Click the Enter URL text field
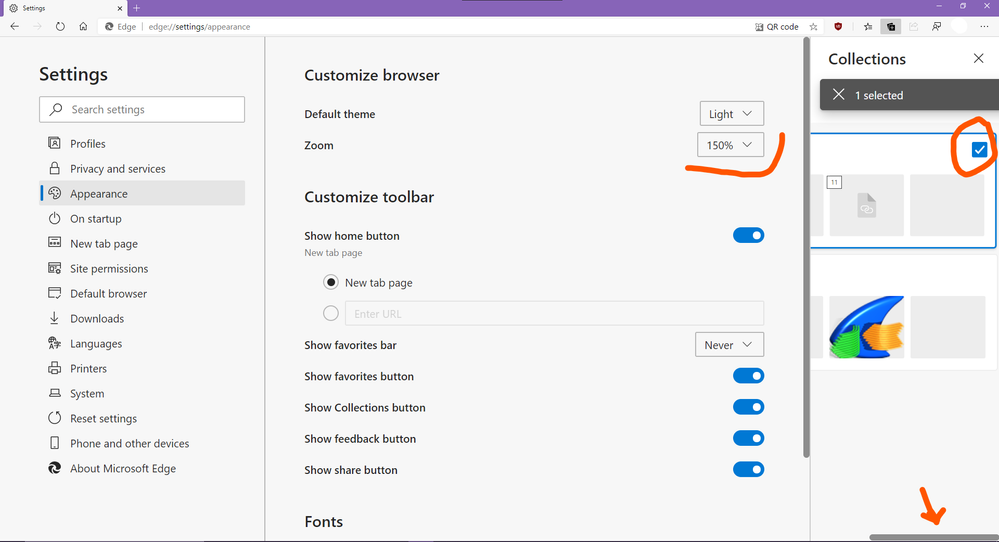The image size is (999, 542). coord(554,313)
